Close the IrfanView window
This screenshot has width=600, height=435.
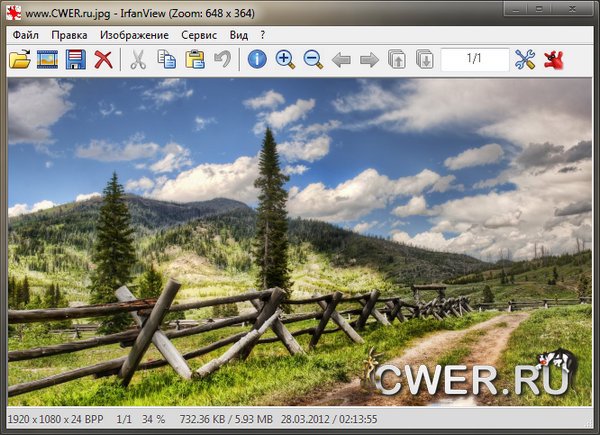(x=572, y=9)
